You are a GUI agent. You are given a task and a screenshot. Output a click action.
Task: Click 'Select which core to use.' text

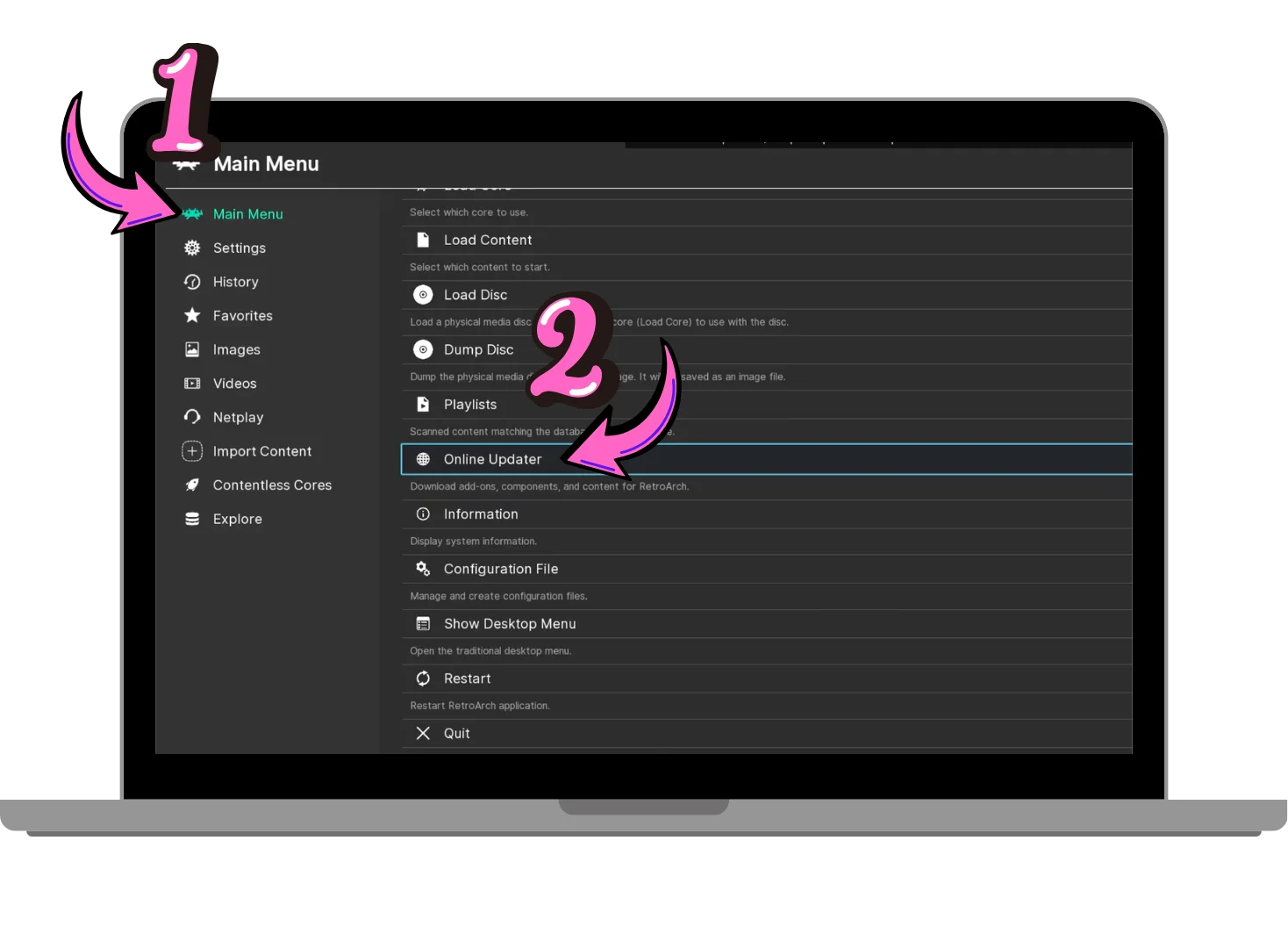469,212
